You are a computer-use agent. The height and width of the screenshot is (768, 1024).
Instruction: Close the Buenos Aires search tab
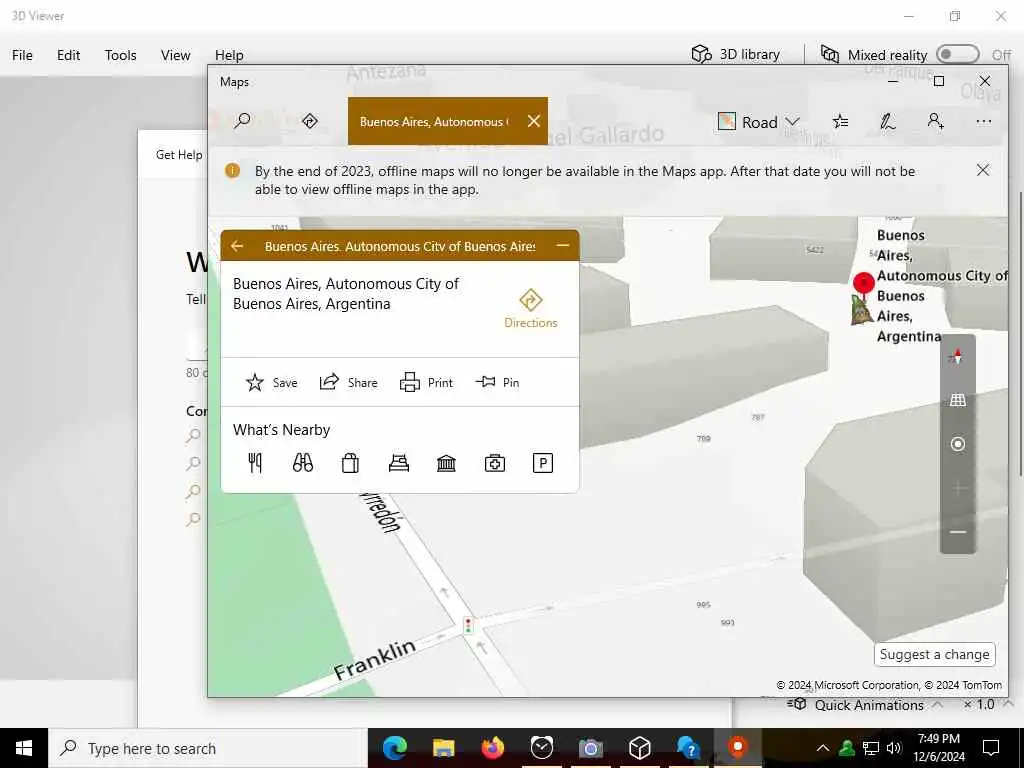(534, 121)
